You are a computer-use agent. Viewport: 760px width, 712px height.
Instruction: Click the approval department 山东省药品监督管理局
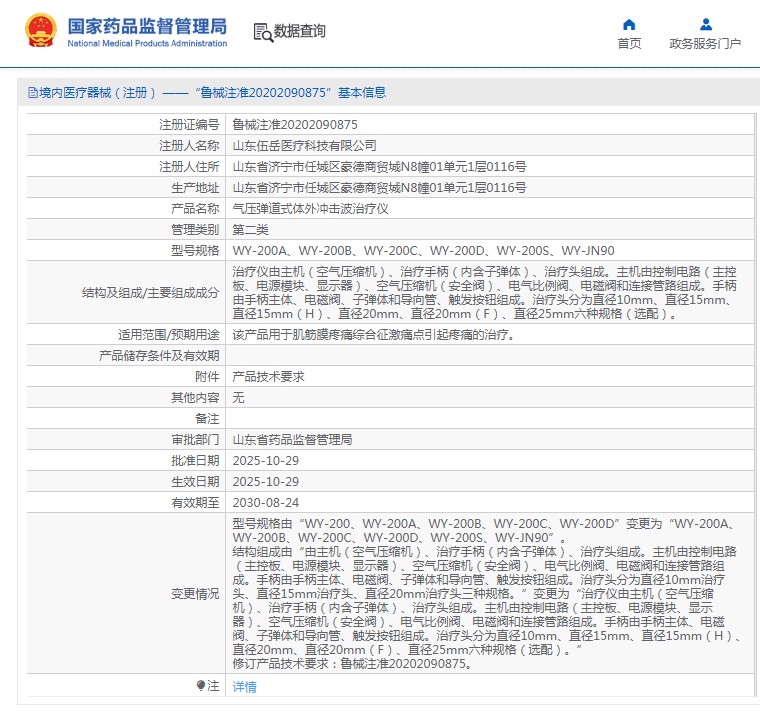tap(292, 440)
